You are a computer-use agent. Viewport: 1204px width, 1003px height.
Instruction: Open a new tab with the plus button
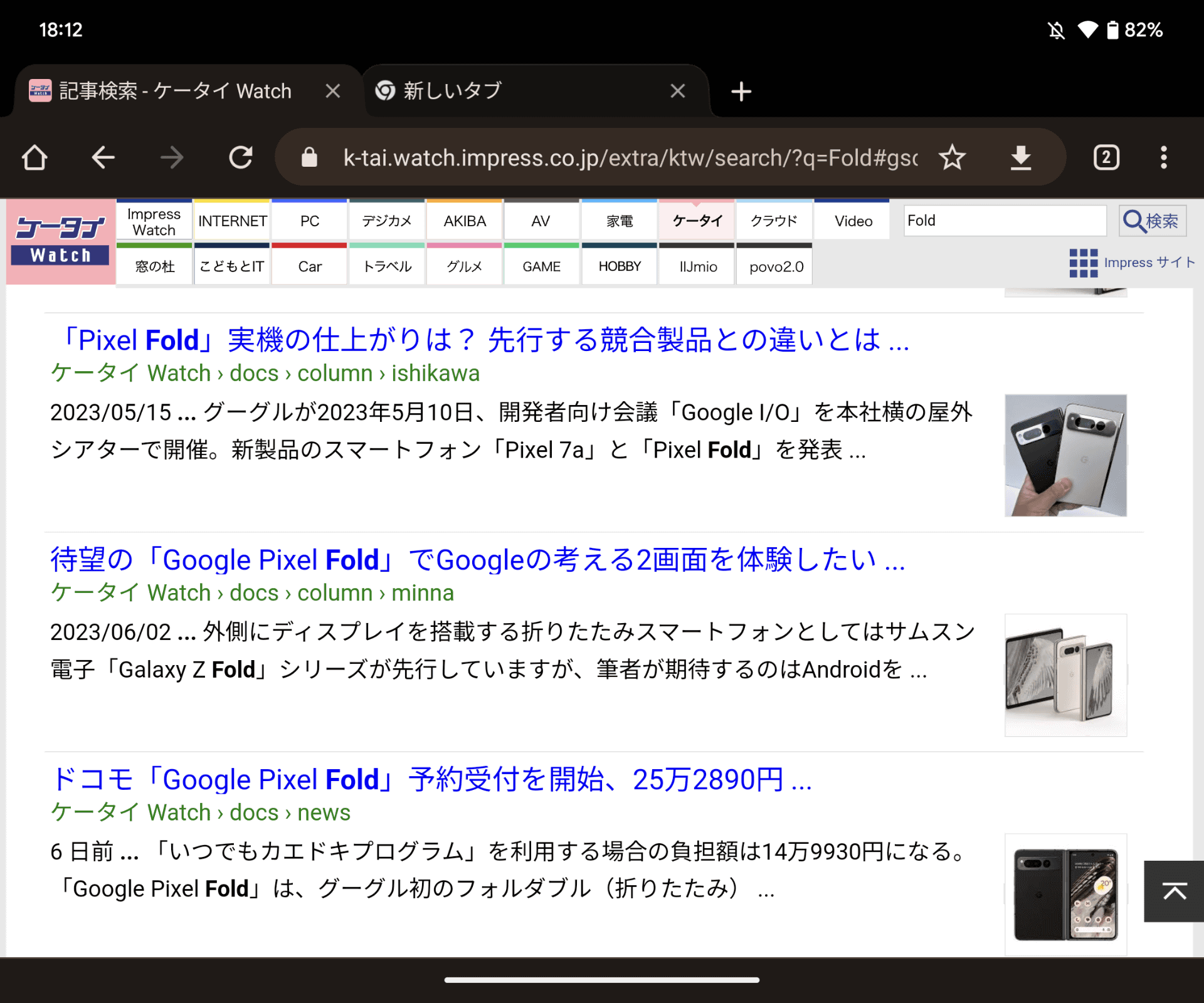pyautogui.click(x=741, y=91)
